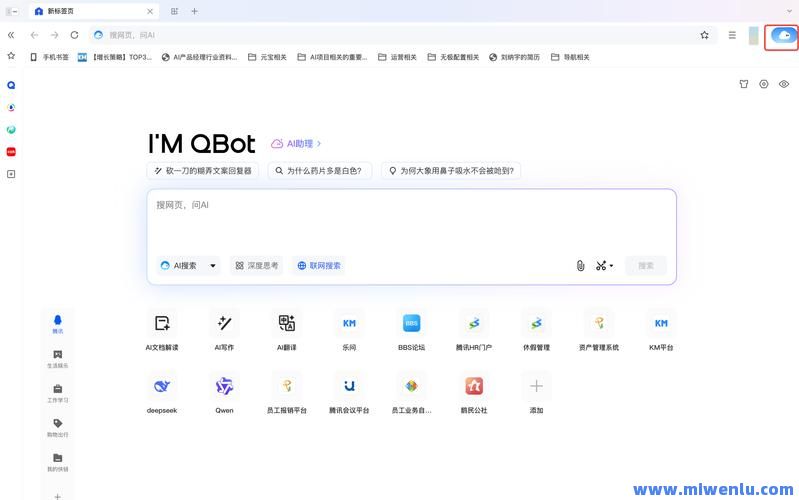The height and width of the screenshot is (500, 799).
Task: Click the scissors screenshot icon
Action: click(x=601, y=266)
